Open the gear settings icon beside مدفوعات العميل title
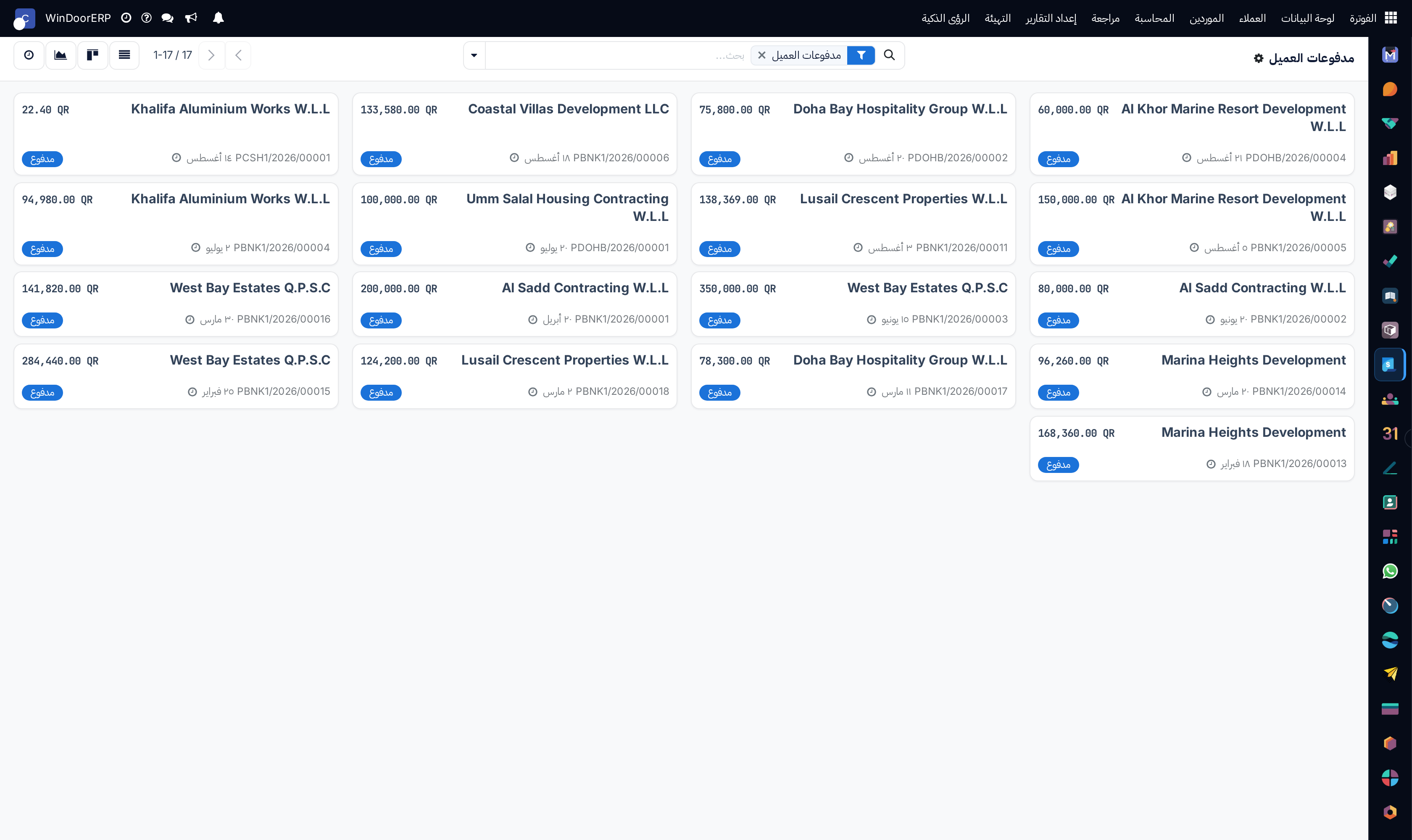The image size is (1412, 840). (x=1258, y=58)
